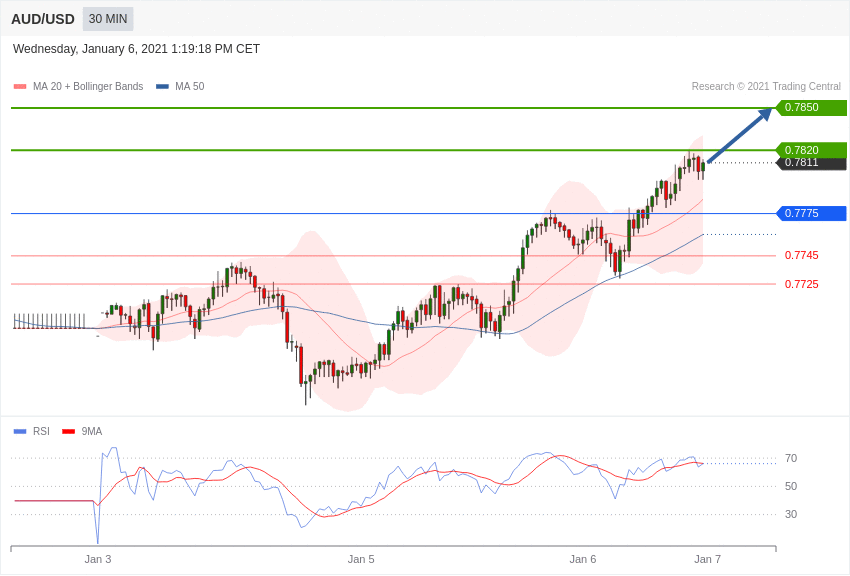Click the red 9MA legend swatch

click(x=68, y=432)
